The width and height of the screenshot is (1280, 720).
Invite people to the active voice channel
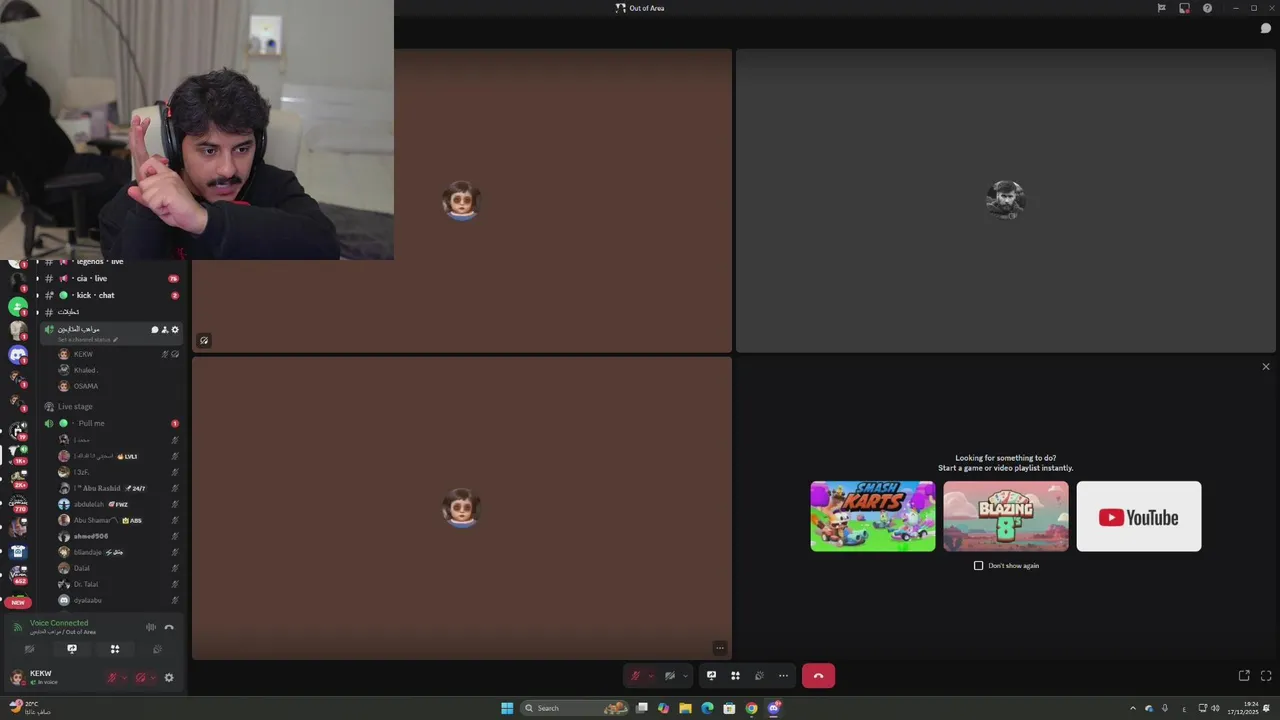pyautogui.click(x=165, y=330)
